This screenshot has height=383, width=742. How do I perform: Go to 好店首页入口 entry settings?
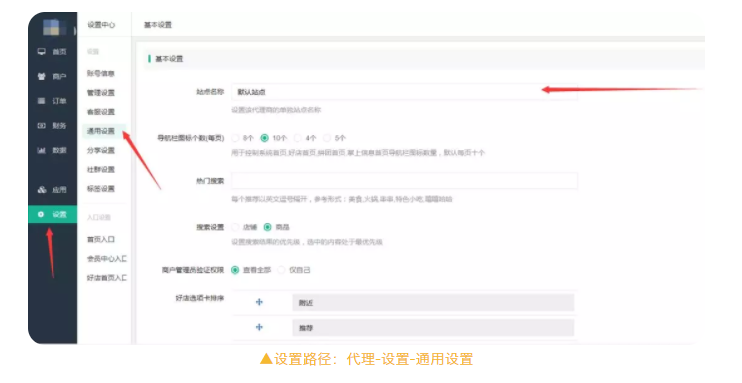pos(106,278)
